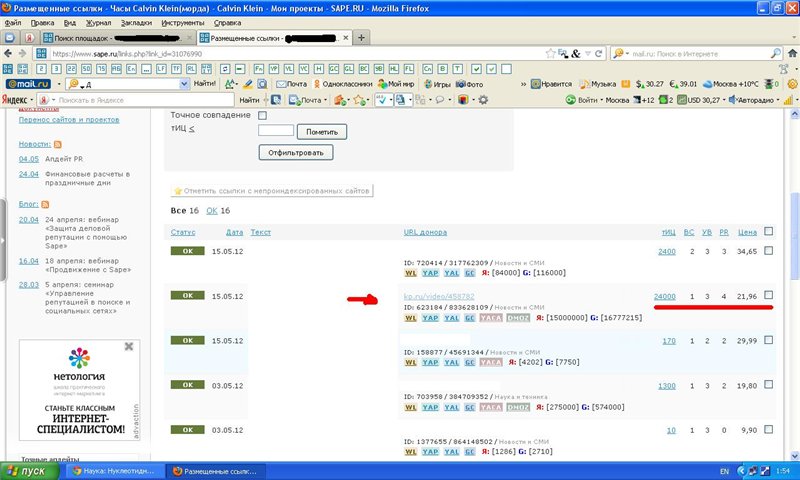Click the gear settings icon on the Yandex bar
The width and height of the screenshot is (800, 480).
pos(483,100)
